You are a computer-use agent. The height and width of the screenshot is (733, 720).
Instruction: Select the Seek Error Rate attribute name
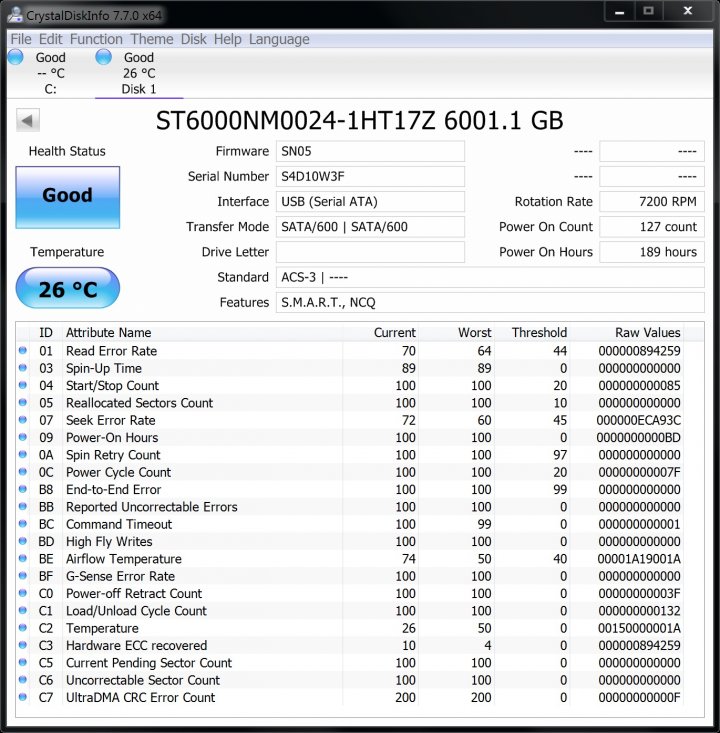click(x=110, y=420)
